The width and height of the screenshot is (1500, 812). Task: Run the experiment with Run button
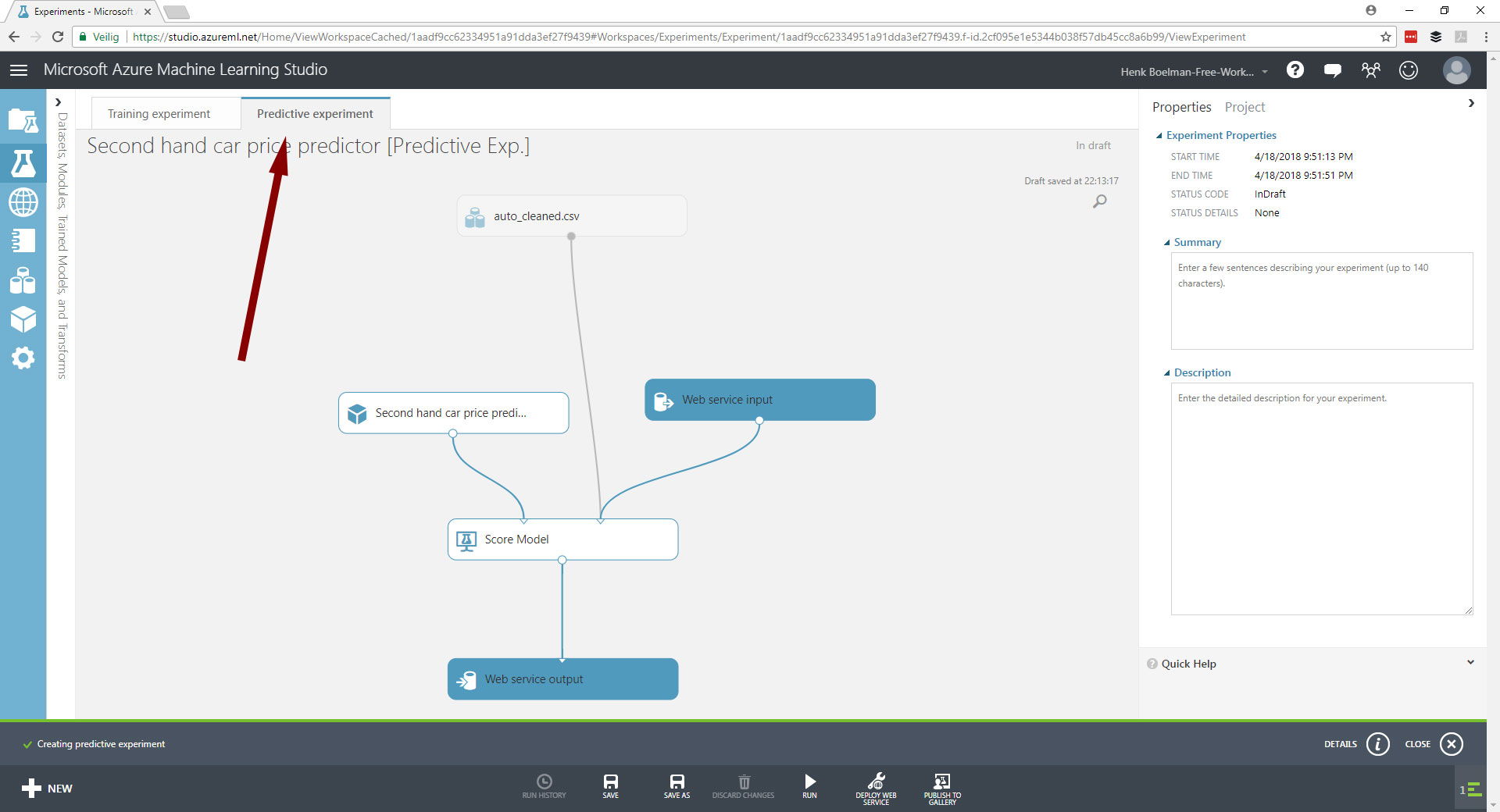[809, 786]
